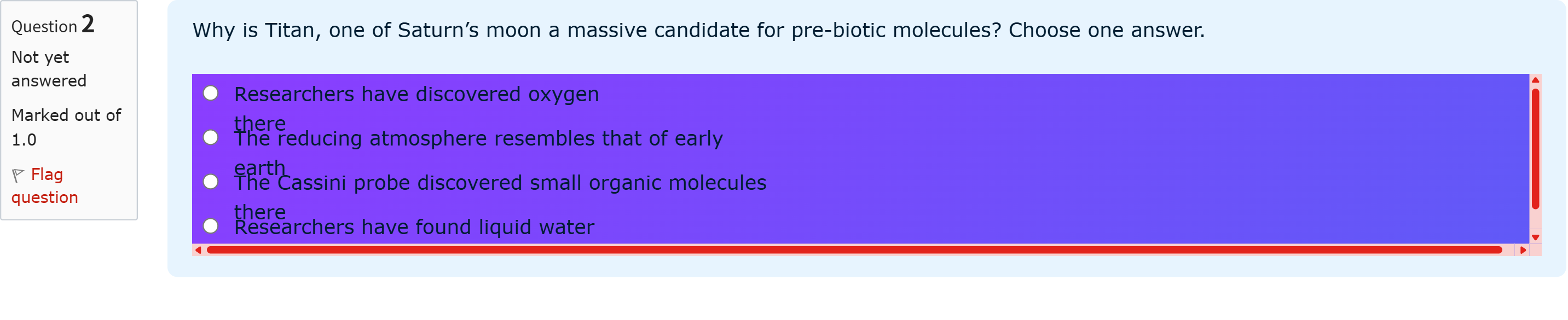Click the answer text "Researchers have found liquid water"
The height and width of the screenshot is (320, 1568).
pos(414,228)
